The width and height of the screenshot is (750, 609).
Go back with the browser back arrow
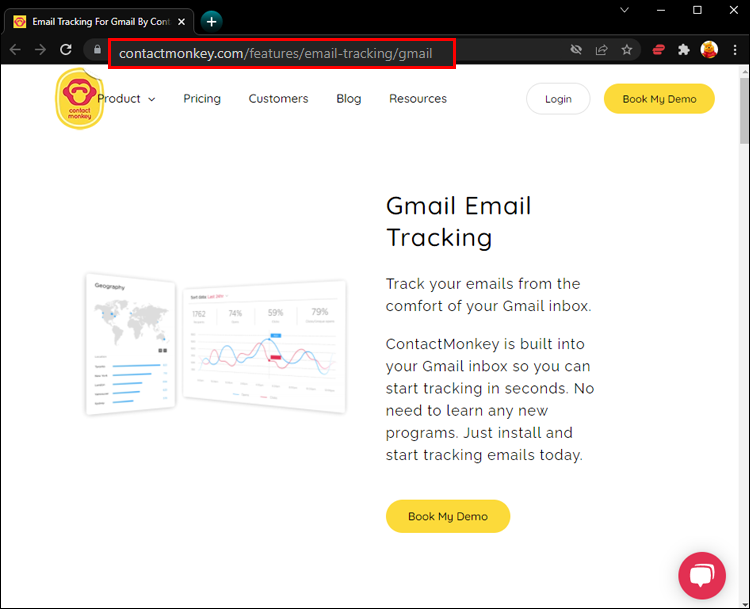point(15,50)
